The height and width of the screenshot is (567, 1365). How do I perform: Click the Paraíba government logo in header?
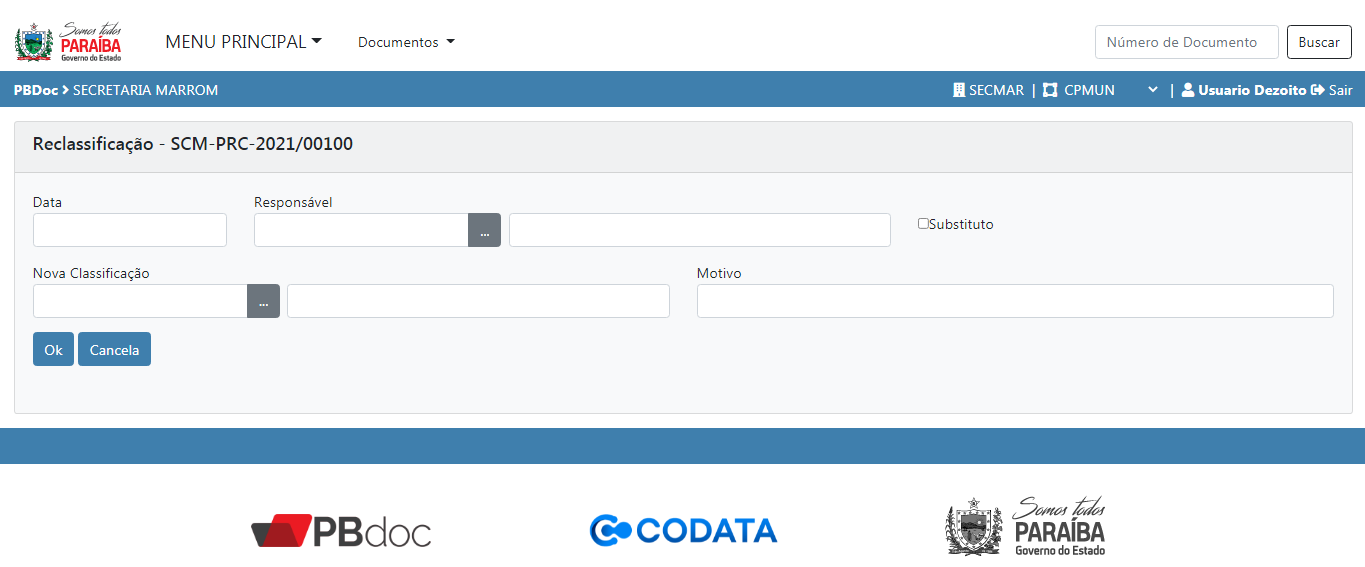[68, 42]
